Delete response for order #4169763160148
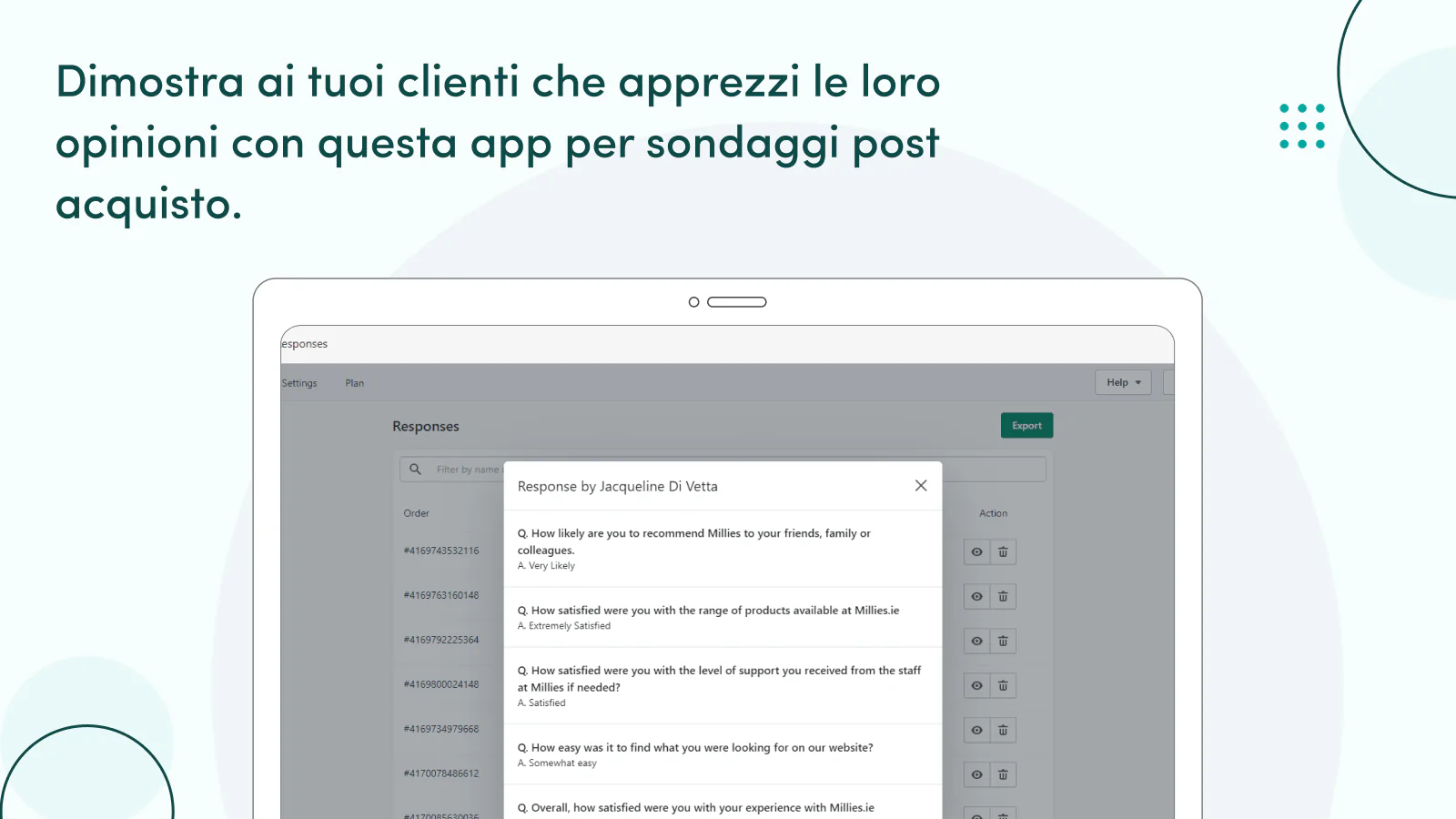The width and height of the screenshot is (1456, 819). tap(1003, 597)
